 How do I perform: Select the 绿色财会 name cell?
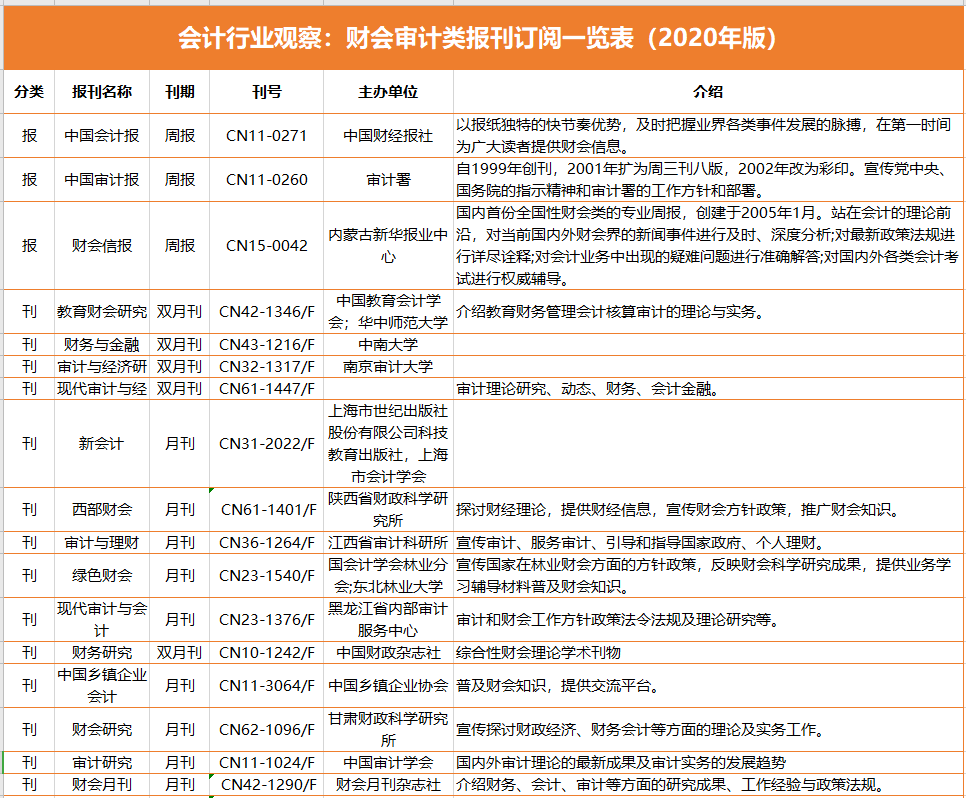click(x=101, y=576)
